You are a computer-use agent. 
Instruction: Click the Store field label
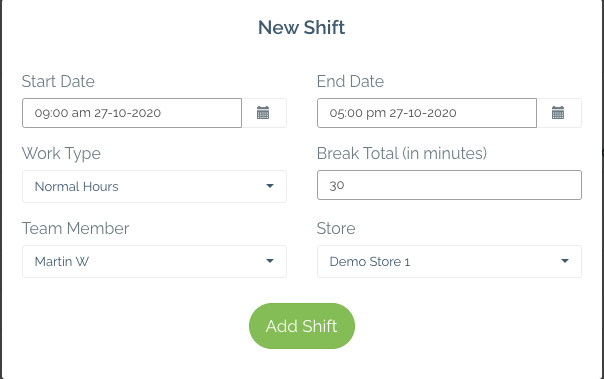click(336, 228)
